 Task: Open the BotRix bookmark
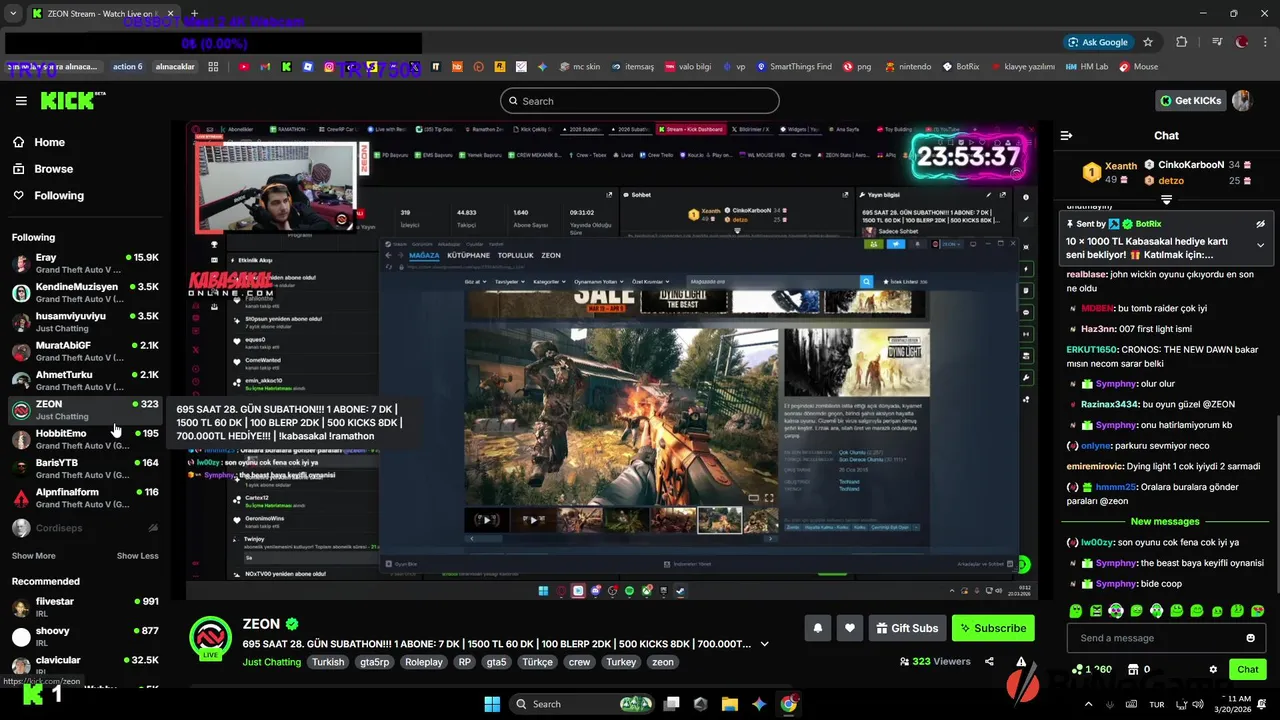pyautogui.click(x=960, y=67)
